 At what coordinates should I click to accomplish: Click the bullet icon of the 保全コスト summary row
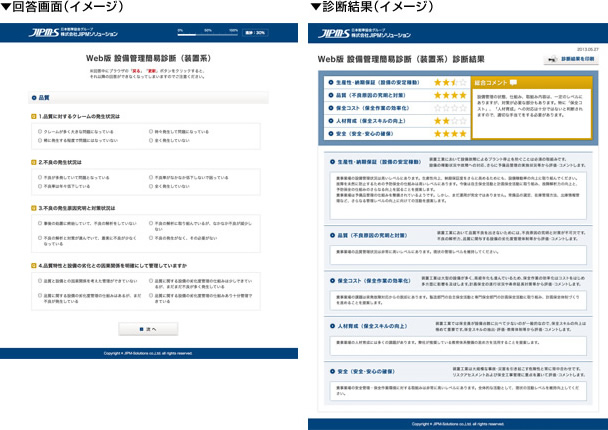(331, 108)
